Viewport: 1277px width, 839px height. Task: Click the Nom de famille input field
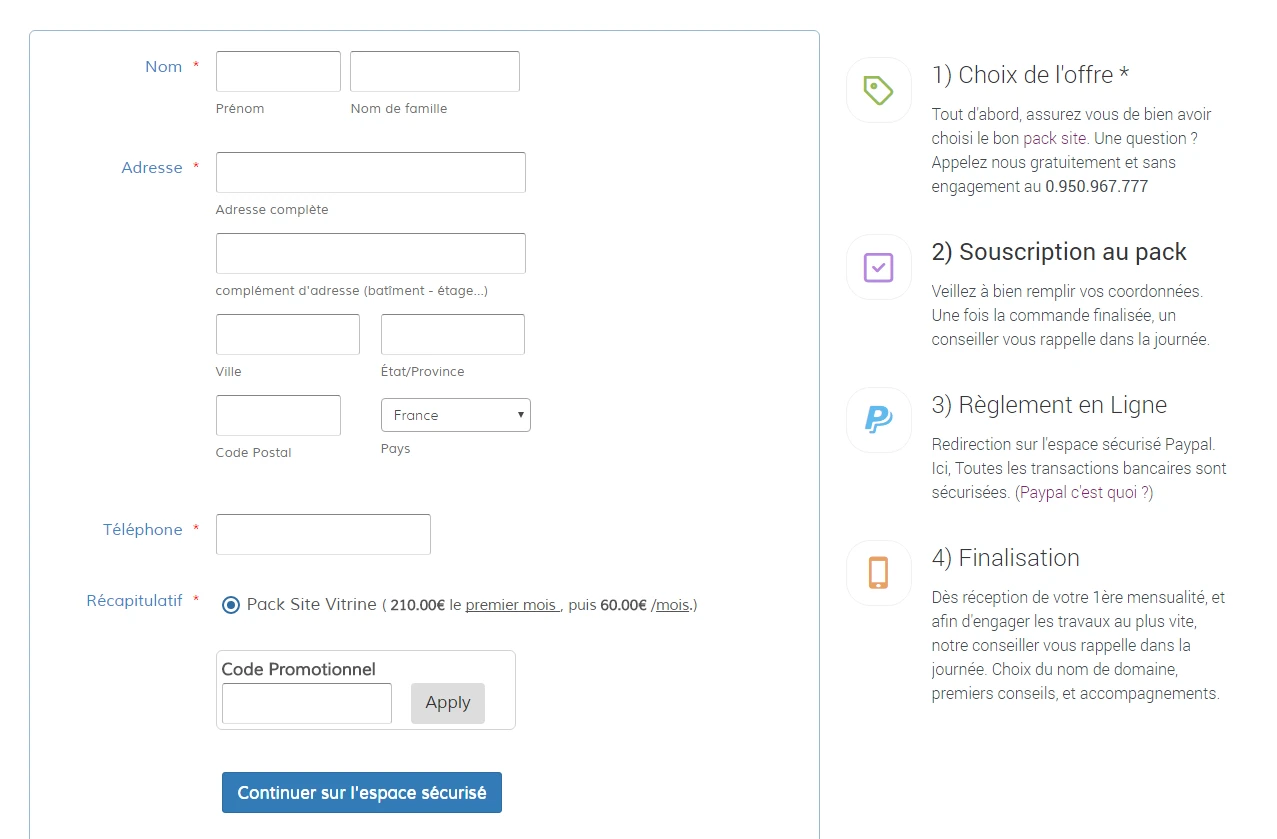(x=434, y=71)
